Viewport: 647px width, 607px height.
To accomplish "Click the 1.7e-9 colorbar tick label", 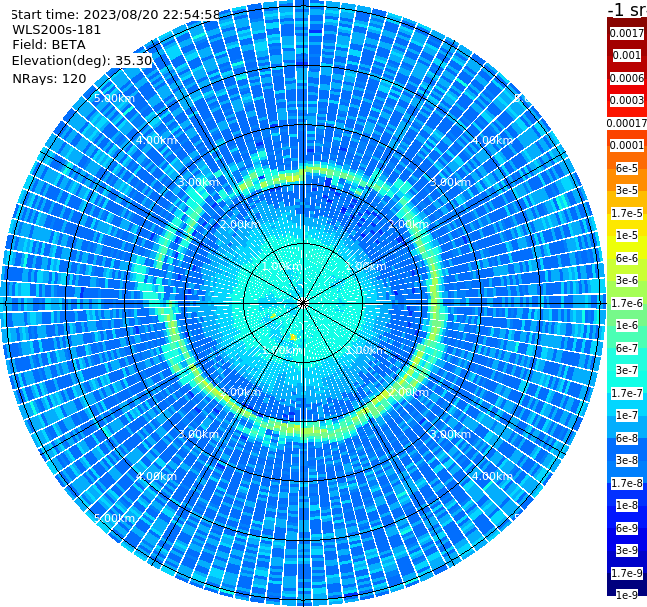I will [627, 573].
